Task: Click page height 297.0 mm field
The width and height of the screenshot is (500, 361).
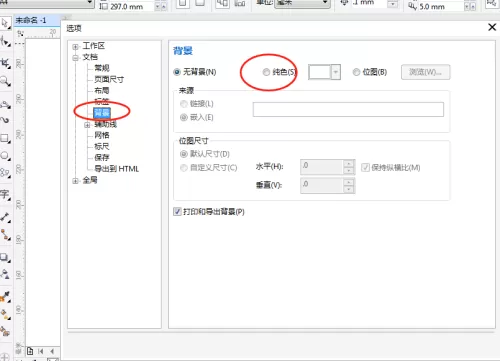Action: pyautogui.click(x=131, y=6)
